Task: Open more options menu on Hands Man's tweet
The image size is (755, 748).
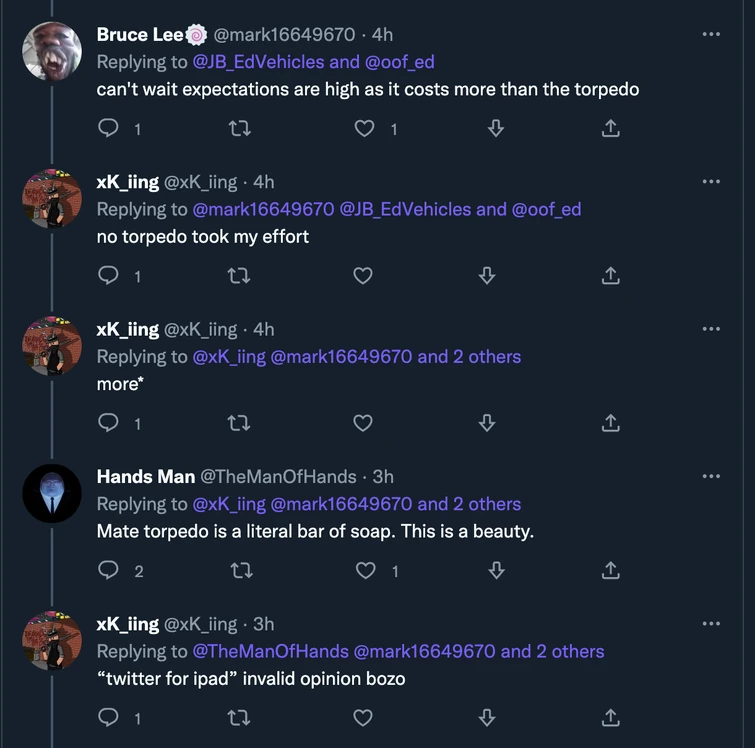Action: click(711, 476)
